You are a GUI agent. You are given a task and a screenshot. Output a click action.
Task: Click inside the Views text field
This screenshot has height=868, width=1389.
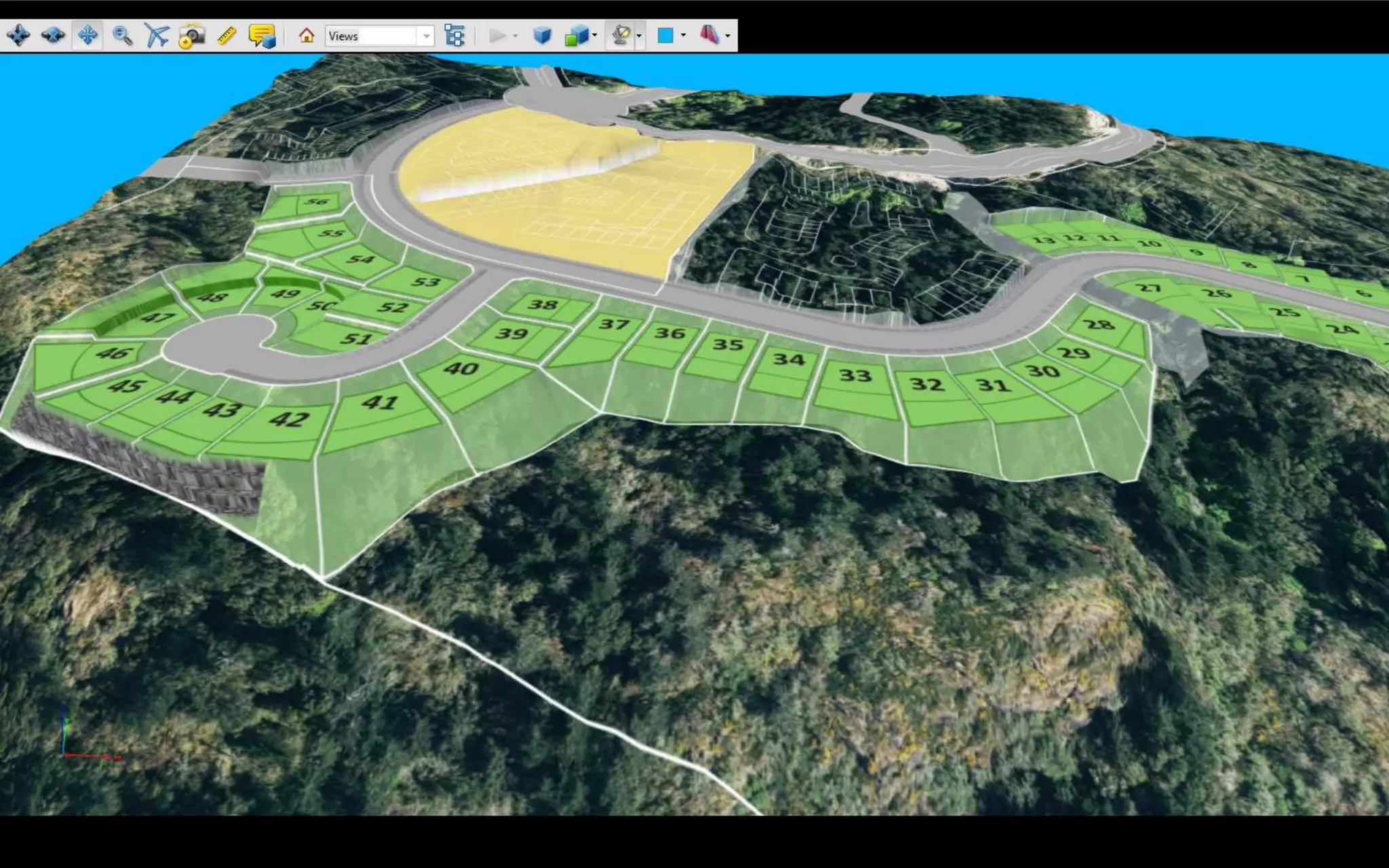(x=372, y=36)
